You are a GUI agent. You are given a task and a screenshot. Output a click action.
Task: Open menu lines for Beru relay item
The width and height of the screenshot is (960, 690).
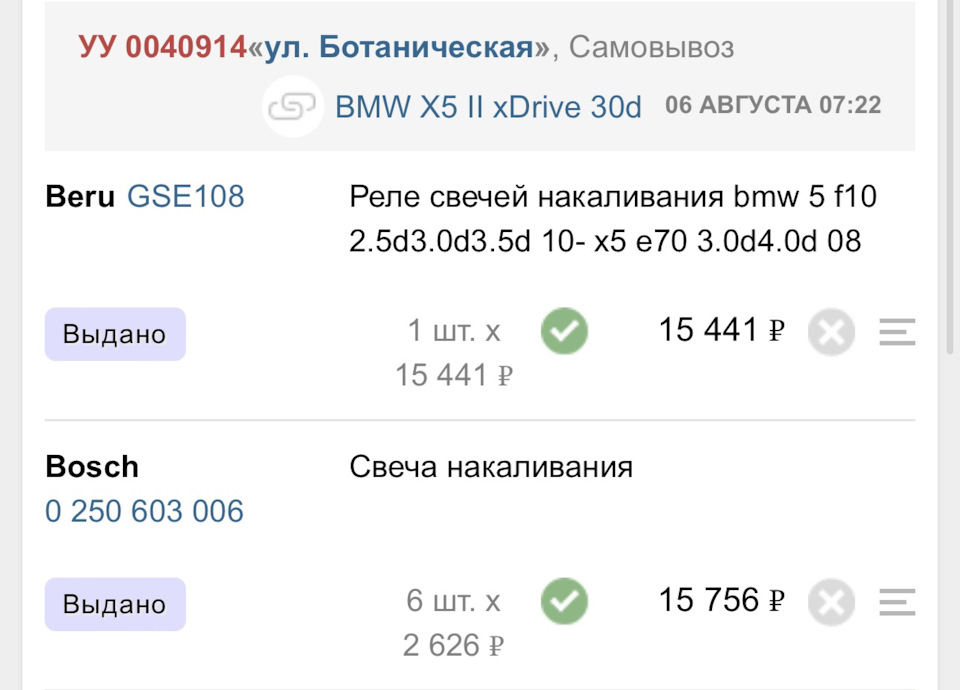point(897,332)
